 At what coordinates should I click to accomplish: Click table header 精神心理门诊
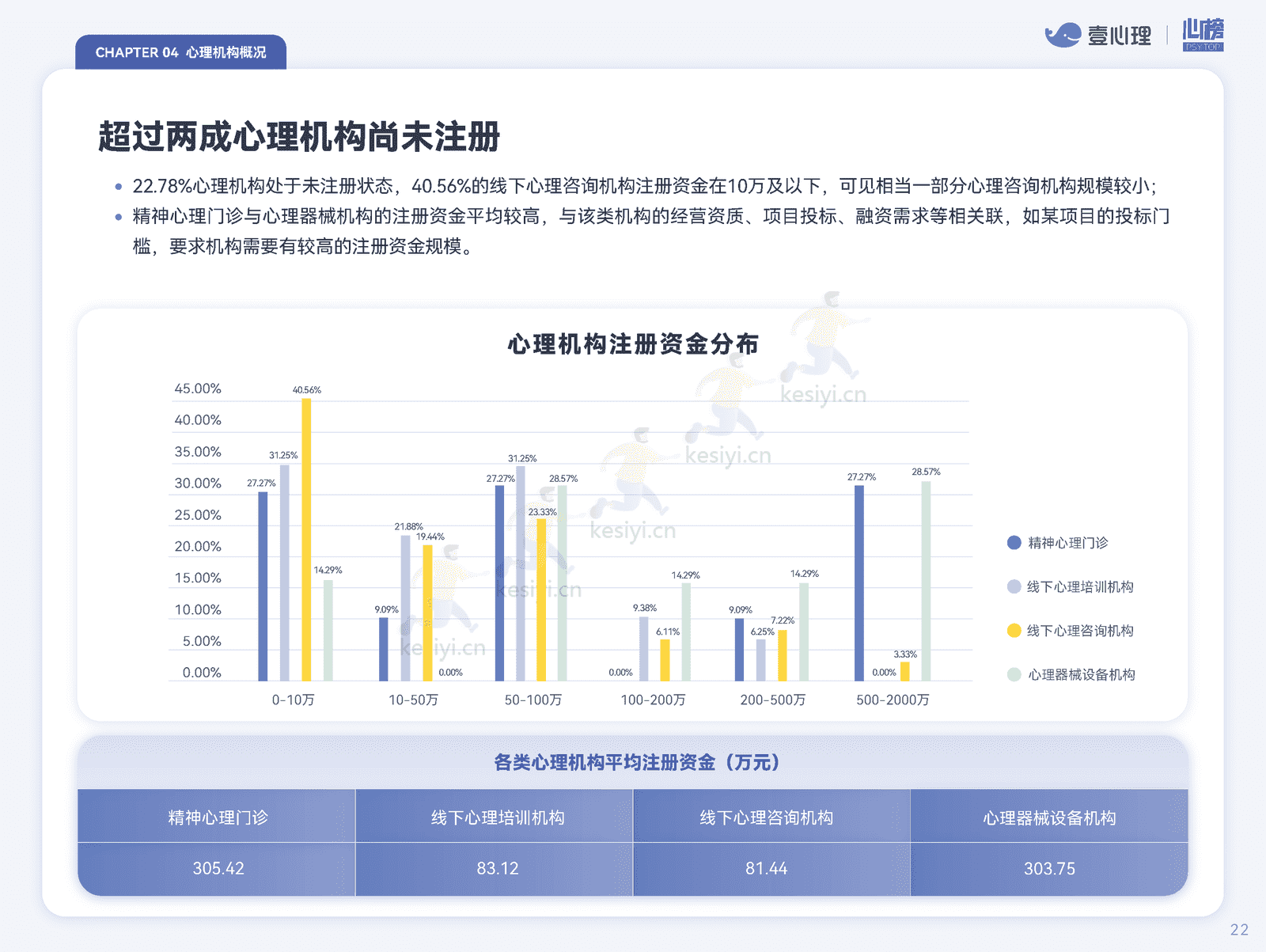[x=218, y=817]
